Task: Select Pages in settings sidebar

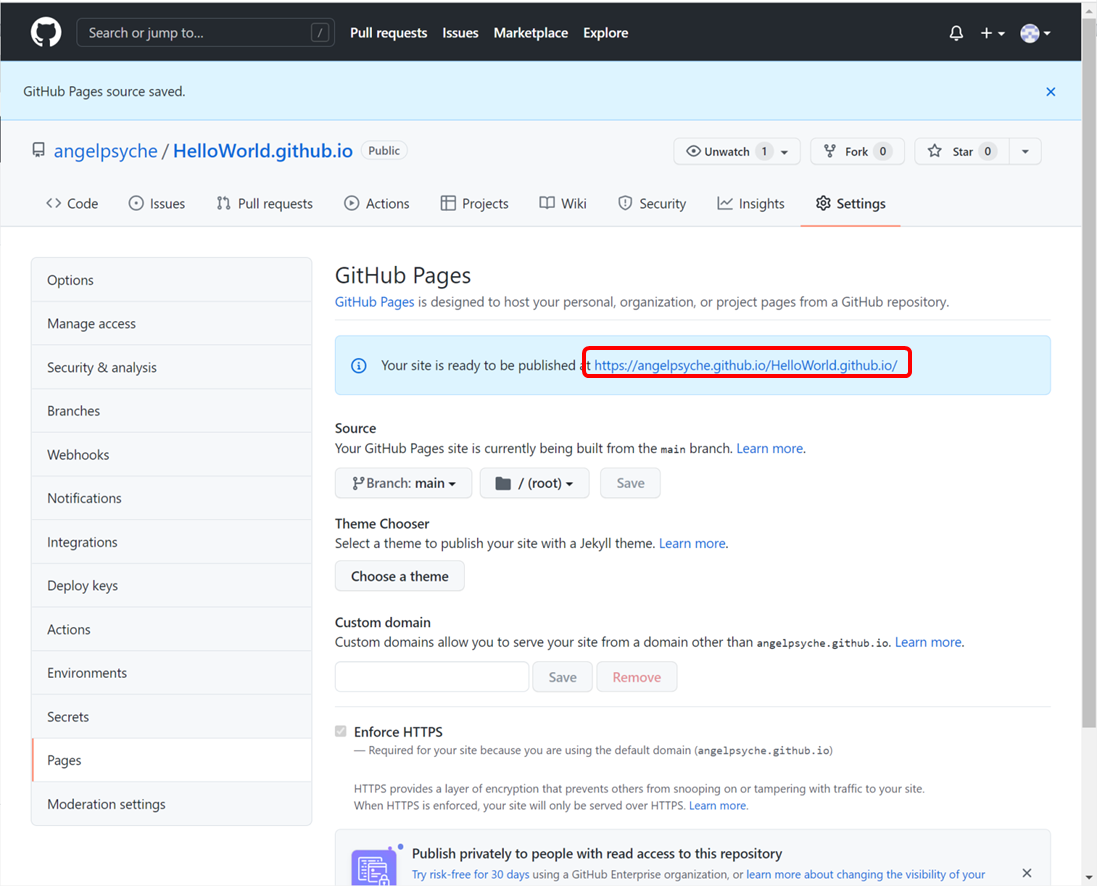Action: 171,760
